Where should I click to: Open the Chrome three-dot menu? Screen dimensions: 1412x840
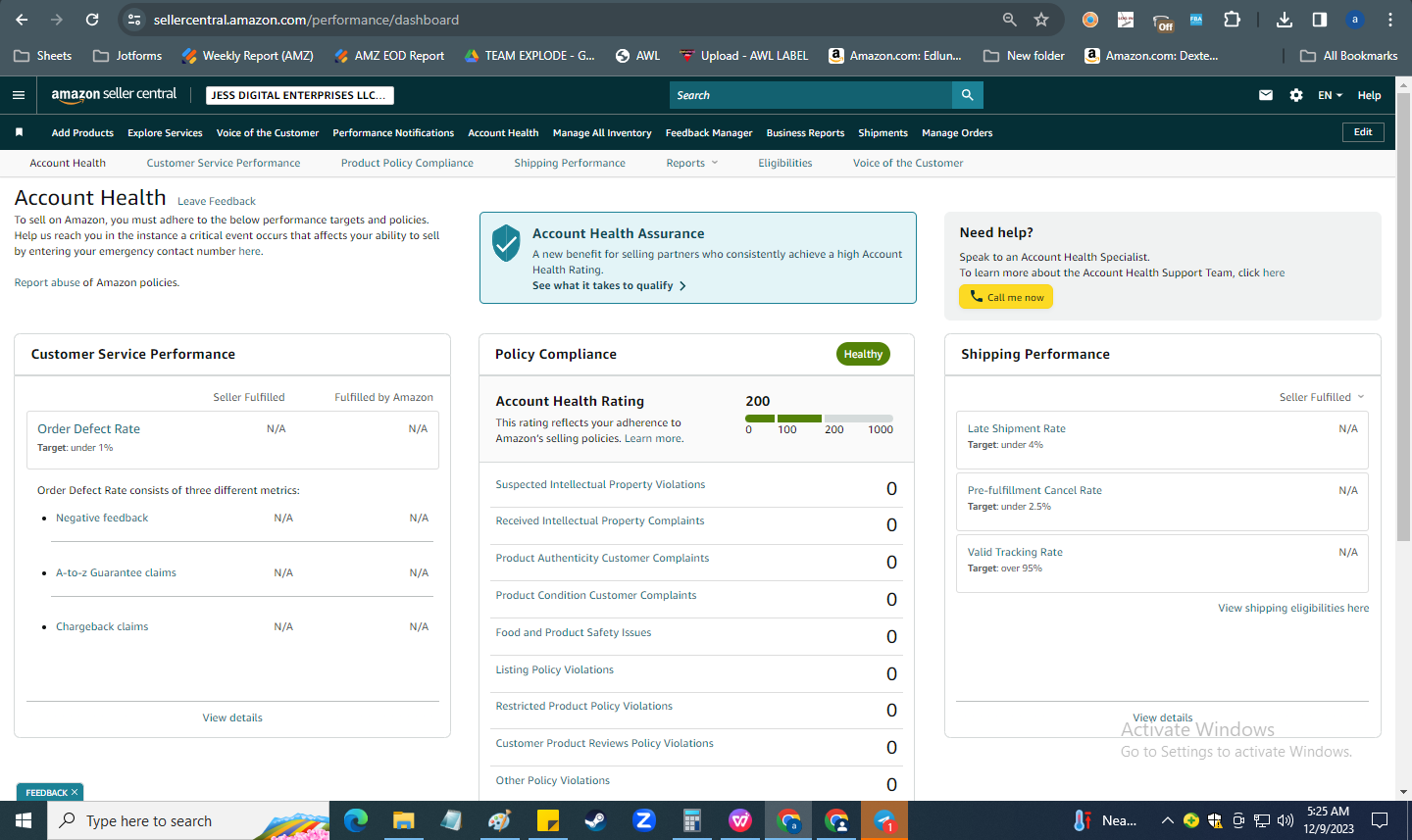tap(1390, 20)
